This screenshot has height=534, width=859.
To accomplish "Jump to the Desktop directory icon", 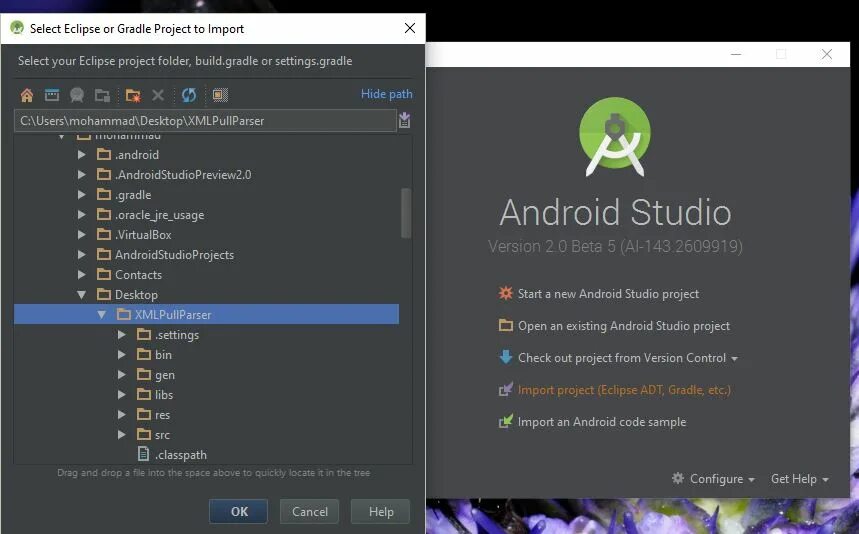I will coord(52,95).
